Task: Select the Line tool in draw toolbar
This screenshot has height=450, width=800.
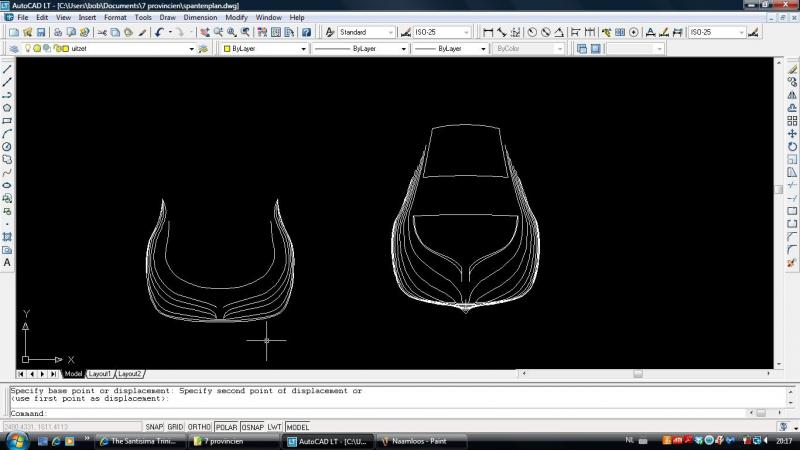Action: tap(7, 69)
